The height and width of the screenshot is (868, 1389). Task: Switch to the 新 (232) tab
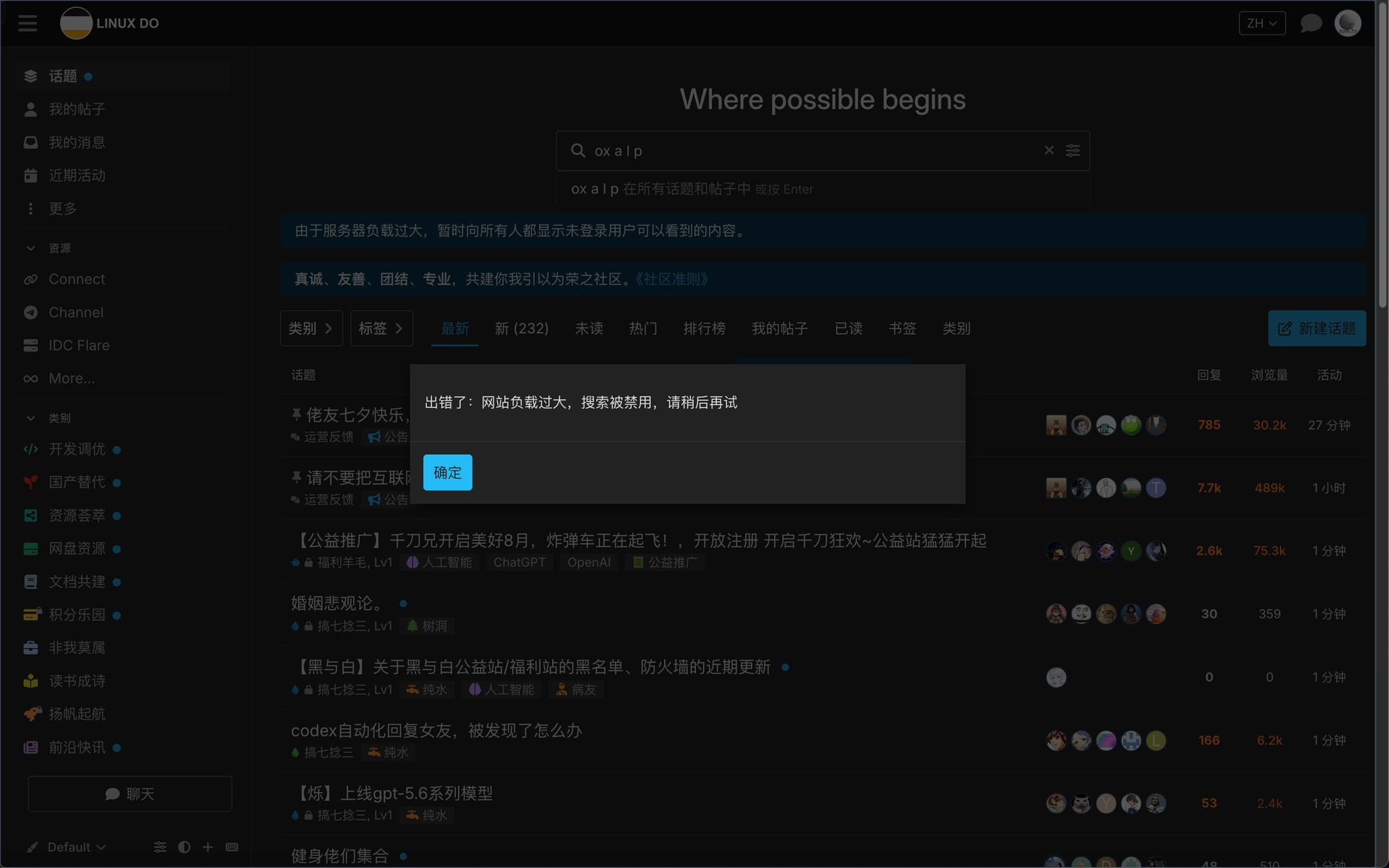pos(522,328)
